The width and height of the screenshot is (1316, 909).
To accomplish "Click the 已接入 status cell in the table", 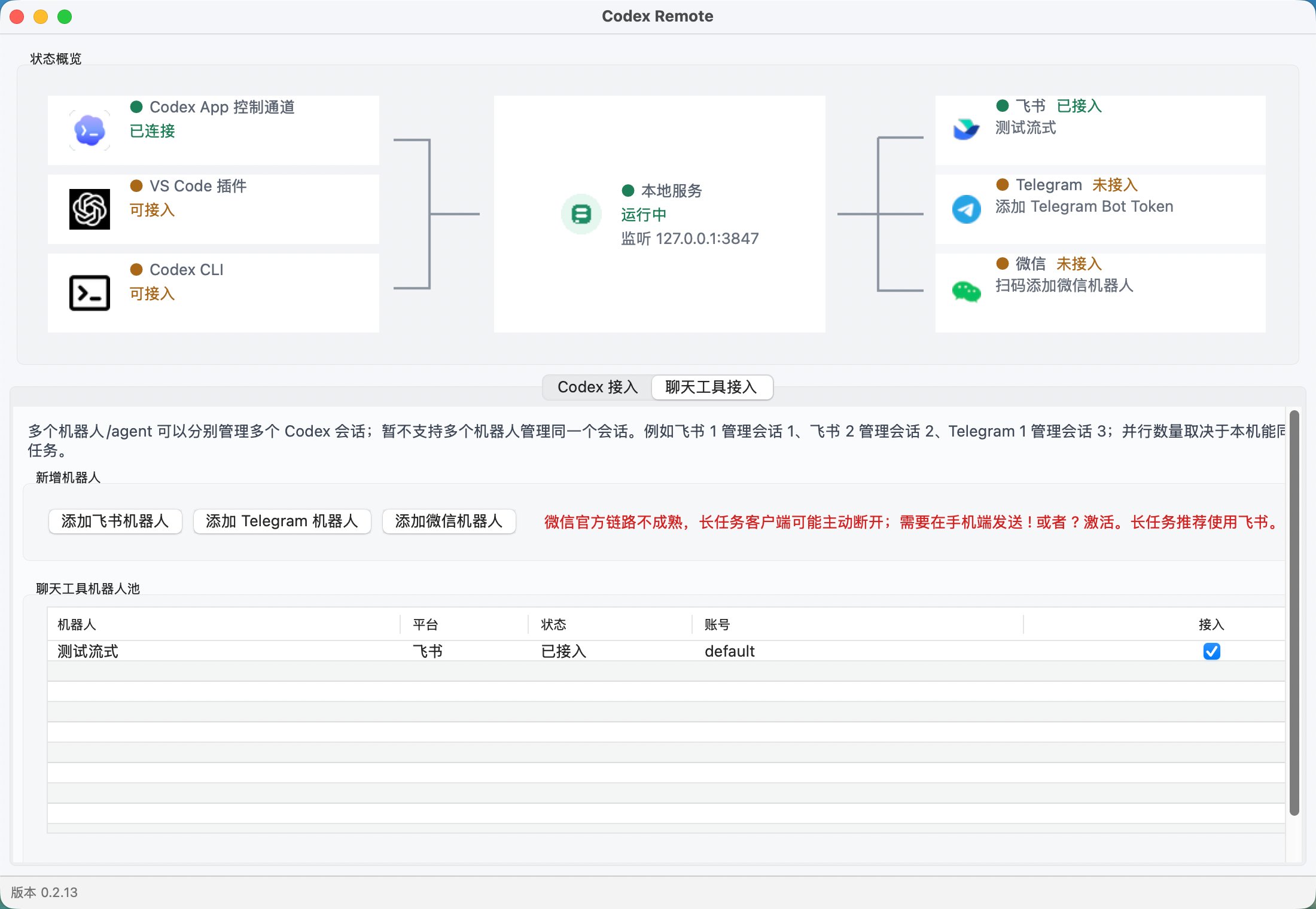I will [563, 651].
